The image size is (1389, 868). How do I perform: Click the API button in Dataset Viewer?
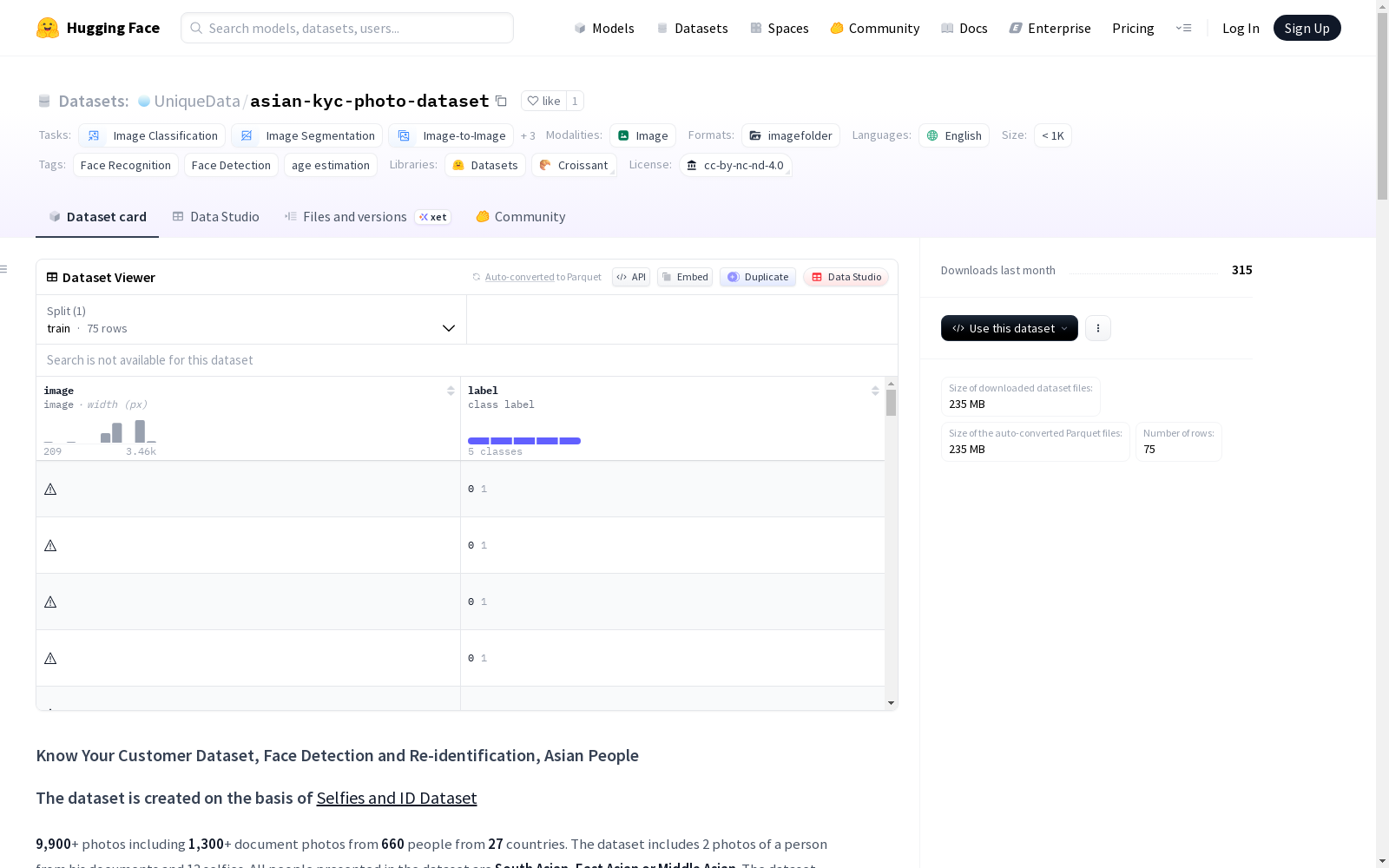pos(631,277)
